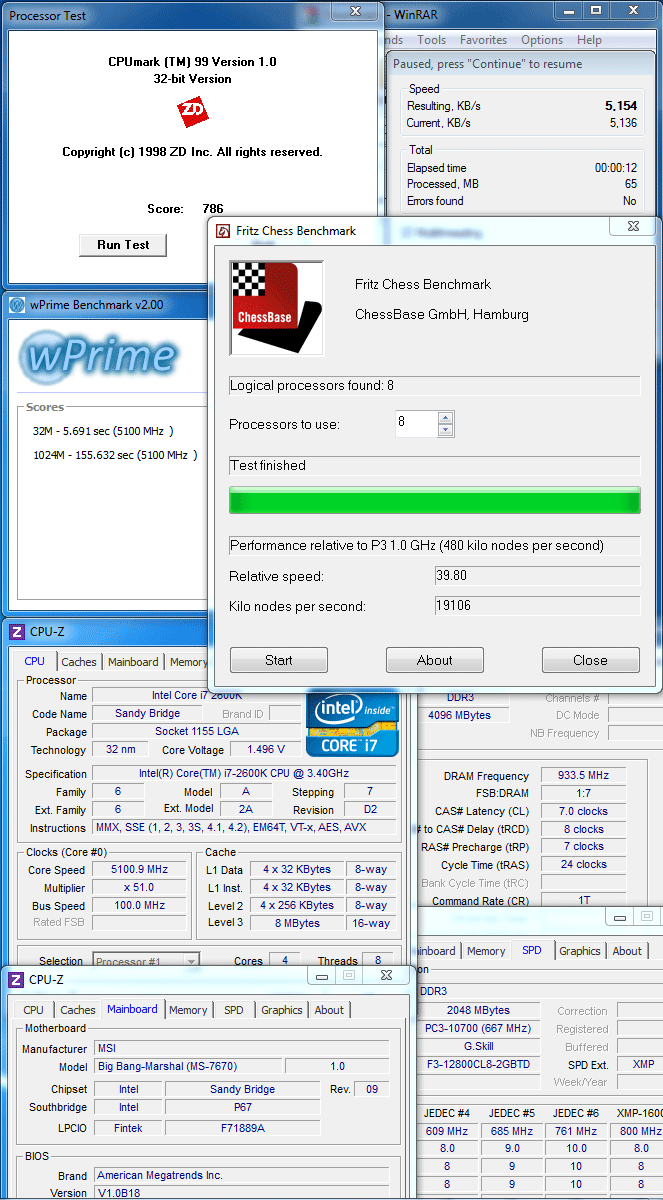Click the Multiplier value x 51.0
The width and height of the screenshot is (663, 1200).
point(140,888)
